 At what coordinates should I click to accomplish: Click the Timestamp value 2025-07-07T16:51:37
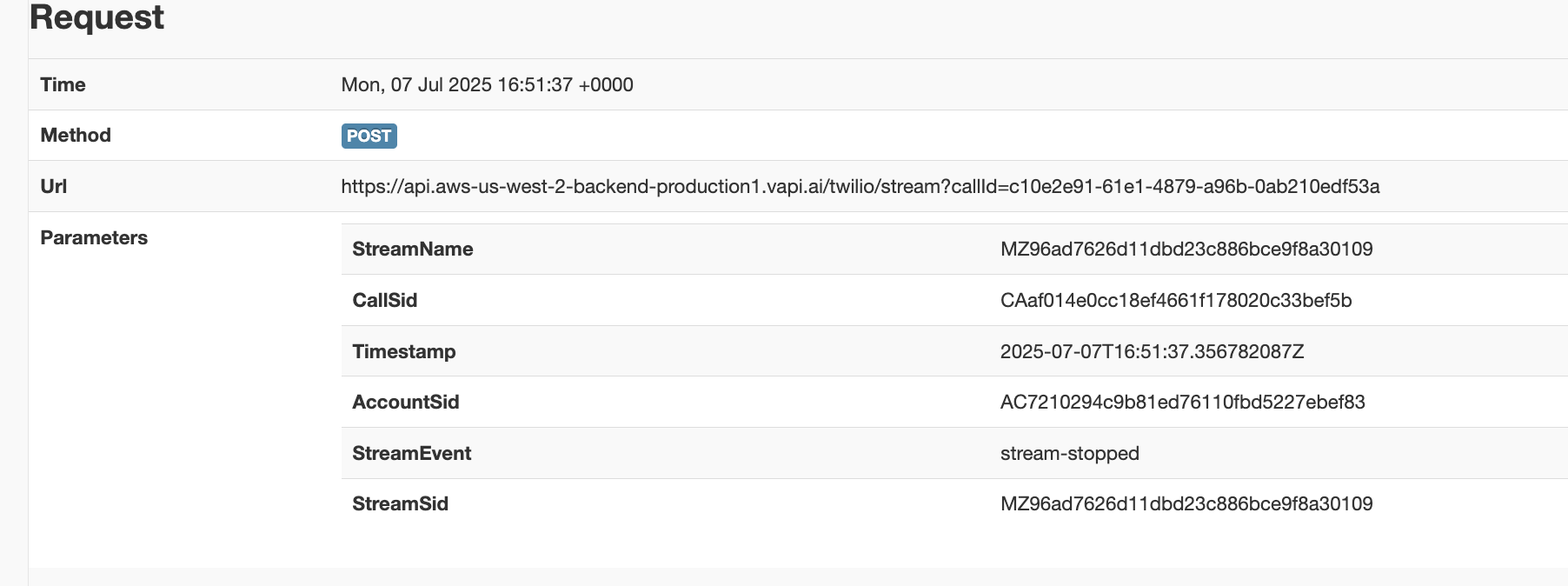[x=1152, y=351]
